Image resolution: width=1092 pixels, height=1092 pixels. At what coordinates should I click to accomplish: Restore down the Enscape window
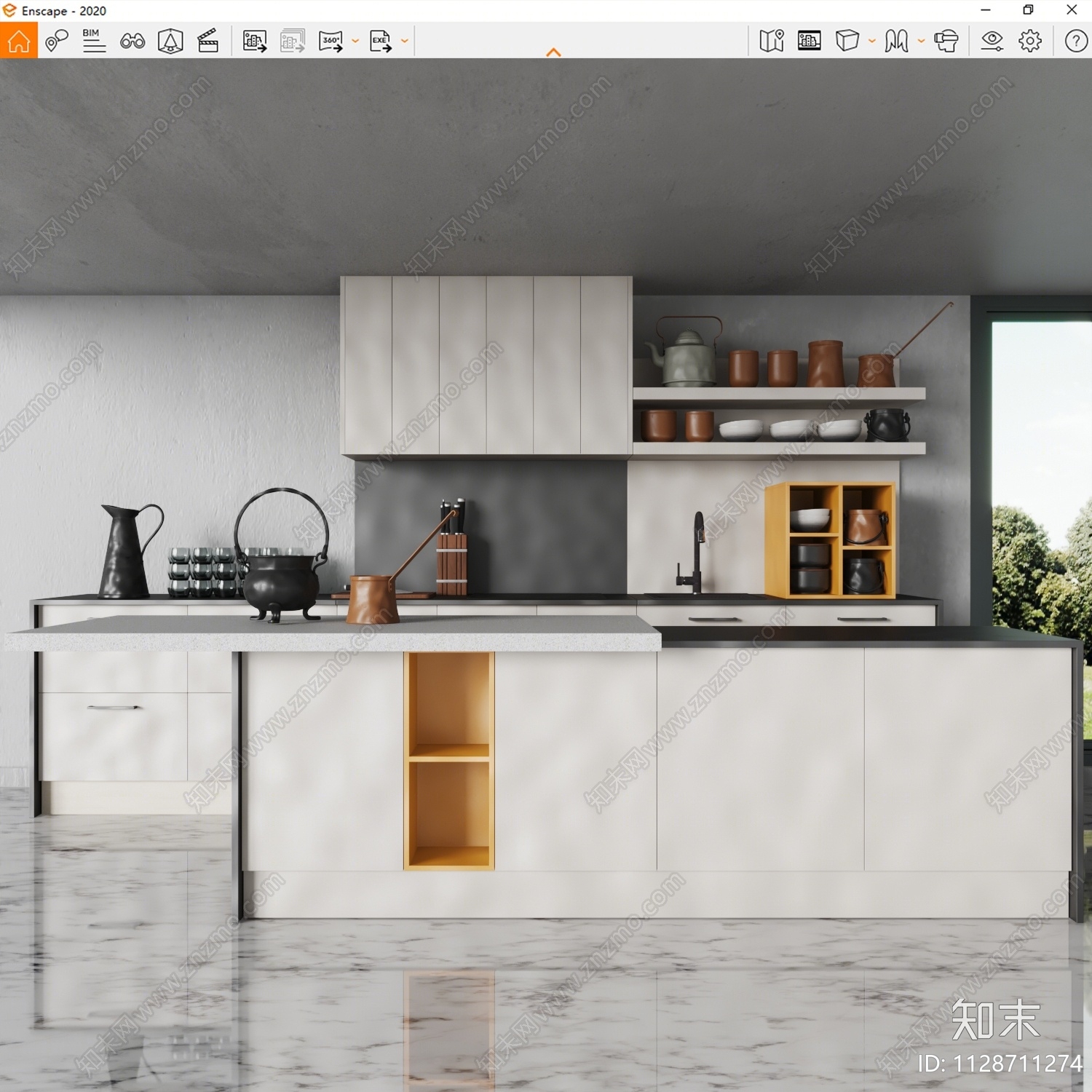click(1028, 10)
